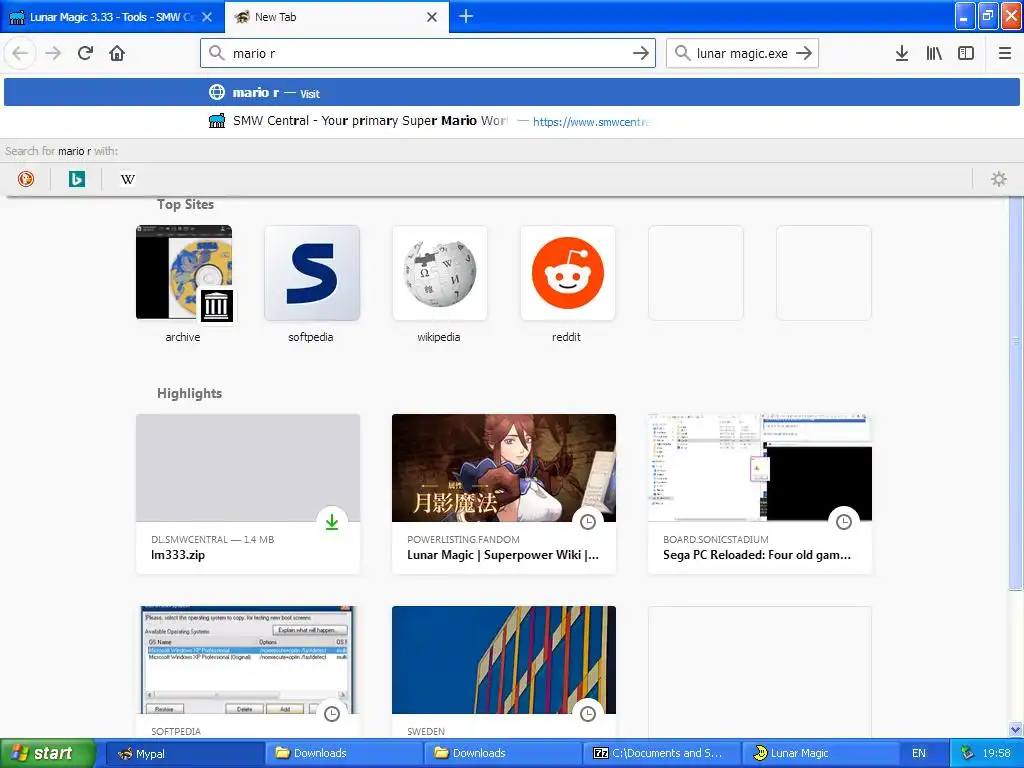The image size is (1024, 768).
Task: Open the hamburger application menu
Action: pyautogui.click(x=1004, y=53)
